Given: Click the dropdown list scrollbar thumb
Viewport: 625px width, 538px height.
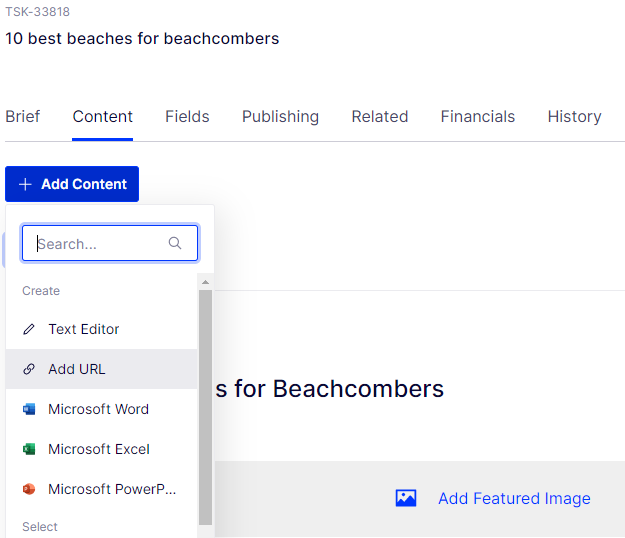Looking at the screenshot, I should (205, 407).
